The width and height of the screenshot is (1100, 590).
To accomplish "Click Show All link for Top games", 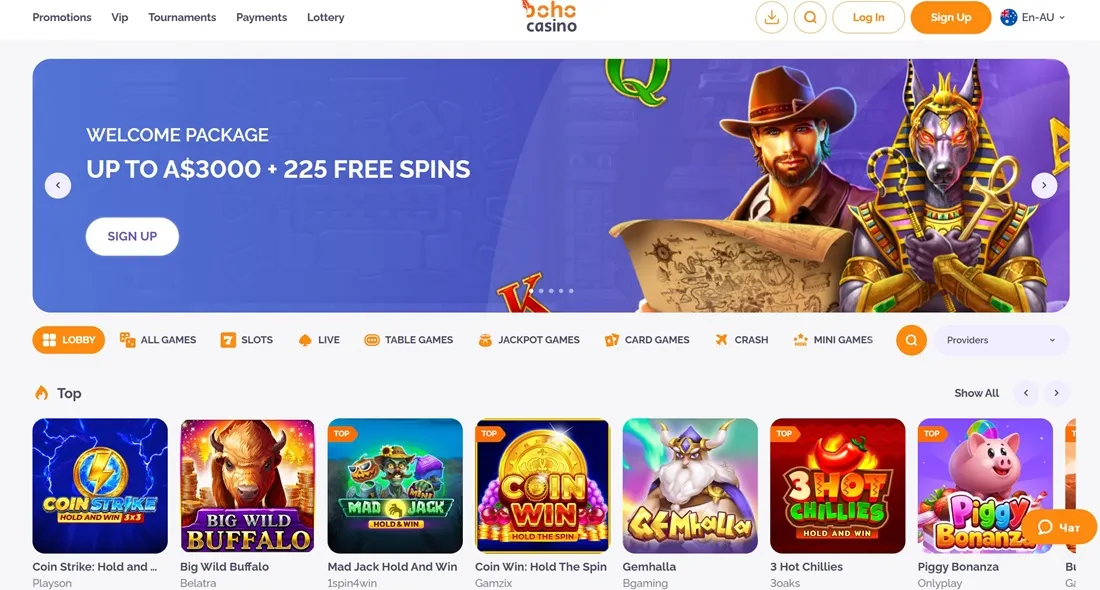I will pos(976,394).
